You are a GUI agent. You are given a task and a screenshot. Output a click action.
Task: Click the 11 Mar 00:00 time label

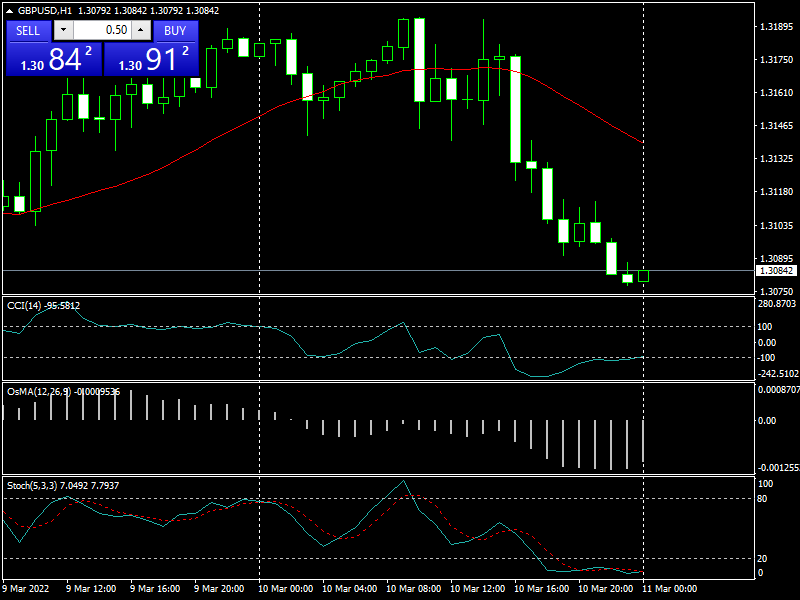[669, 588]
